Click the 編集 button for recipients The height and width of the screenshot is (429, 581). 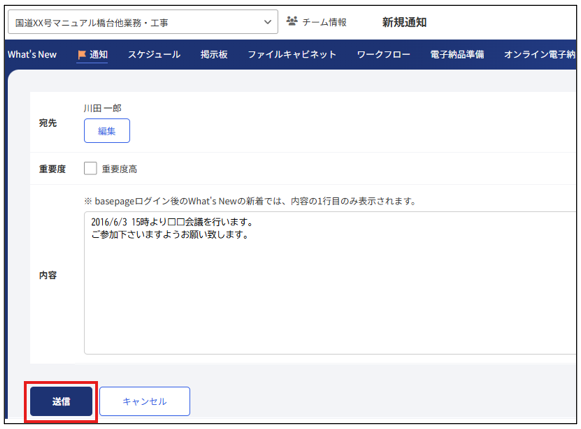click(x=107, y=131)
